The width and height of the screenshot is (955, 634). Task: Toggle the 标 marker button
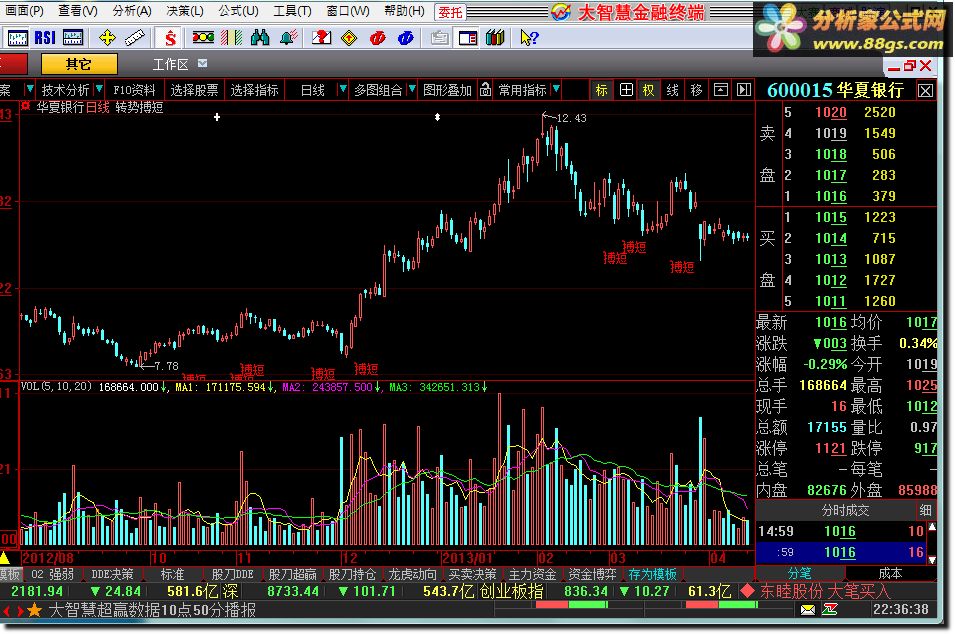(602, 90)
